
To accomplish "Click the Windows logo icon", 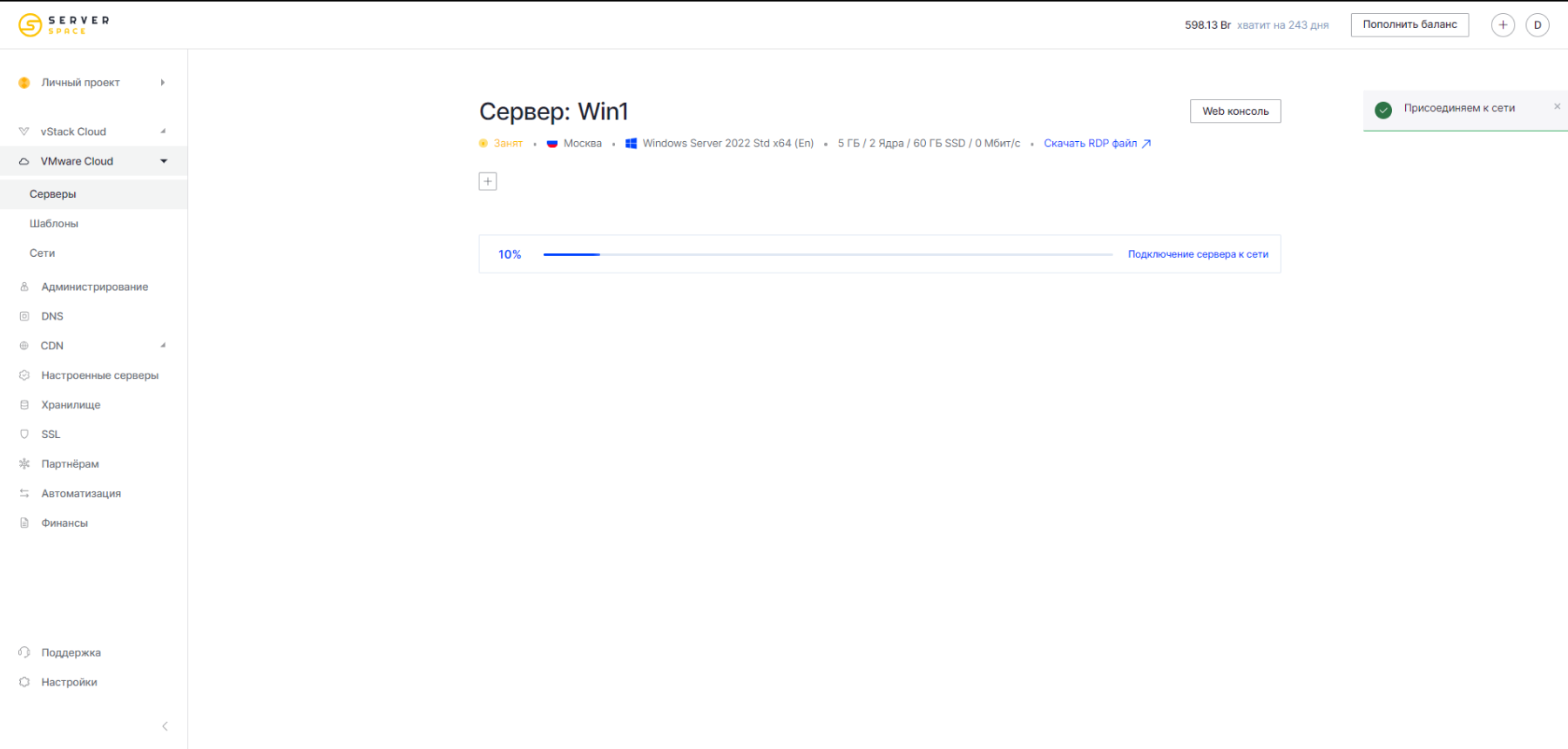I will tap(632, 144).
